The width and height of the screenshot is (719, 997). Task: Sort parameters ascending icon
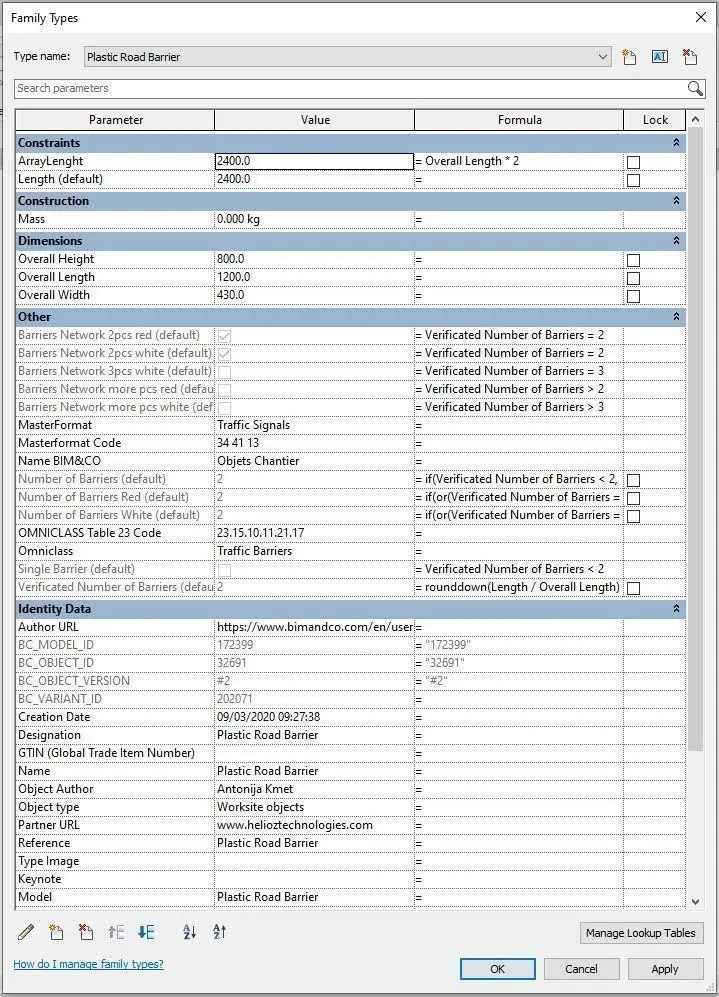[x=189, y=932]
